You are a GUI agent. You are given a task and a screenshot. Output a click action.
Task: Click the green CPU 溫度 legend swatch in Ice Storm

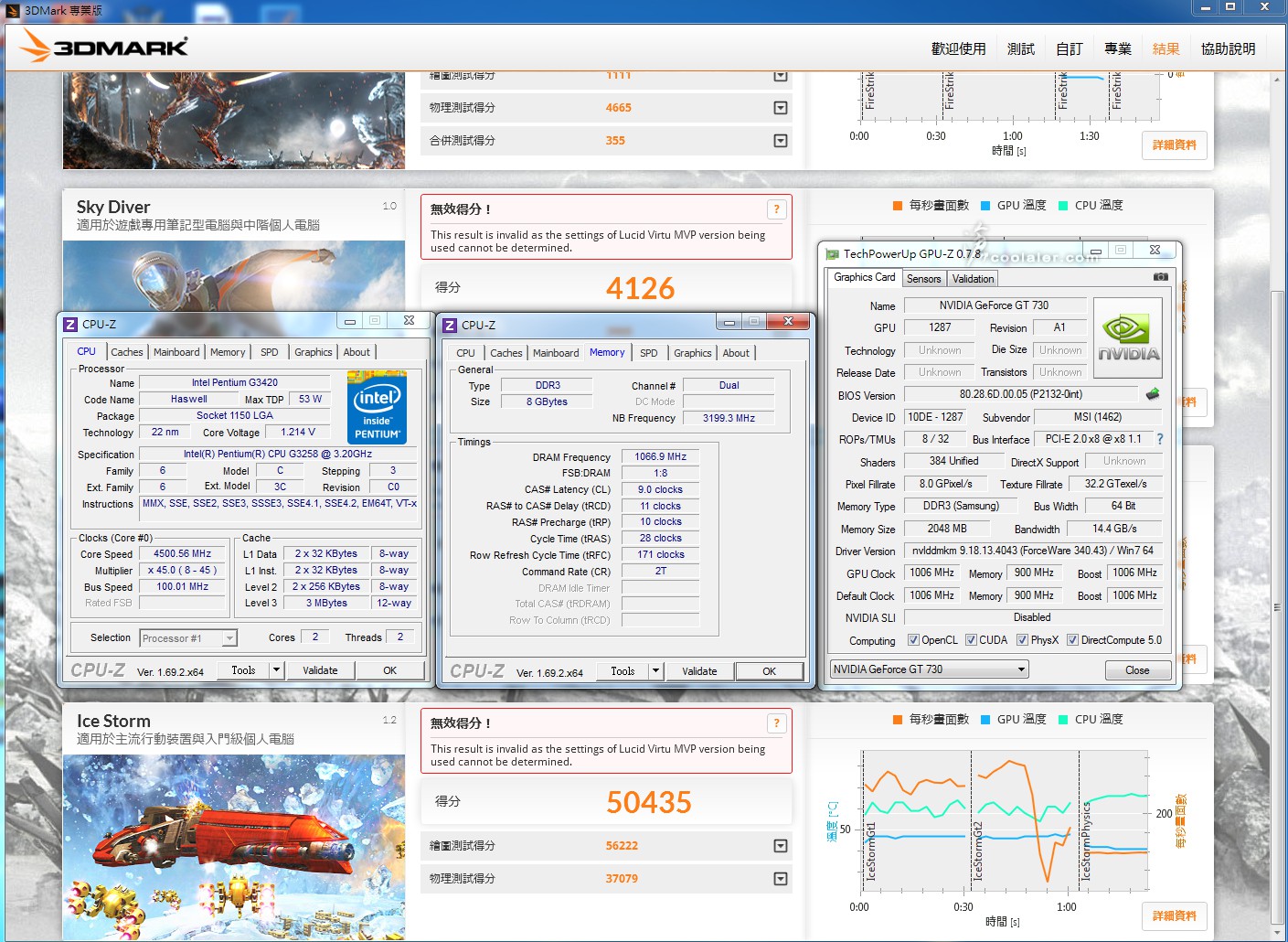coord(1063,720)
